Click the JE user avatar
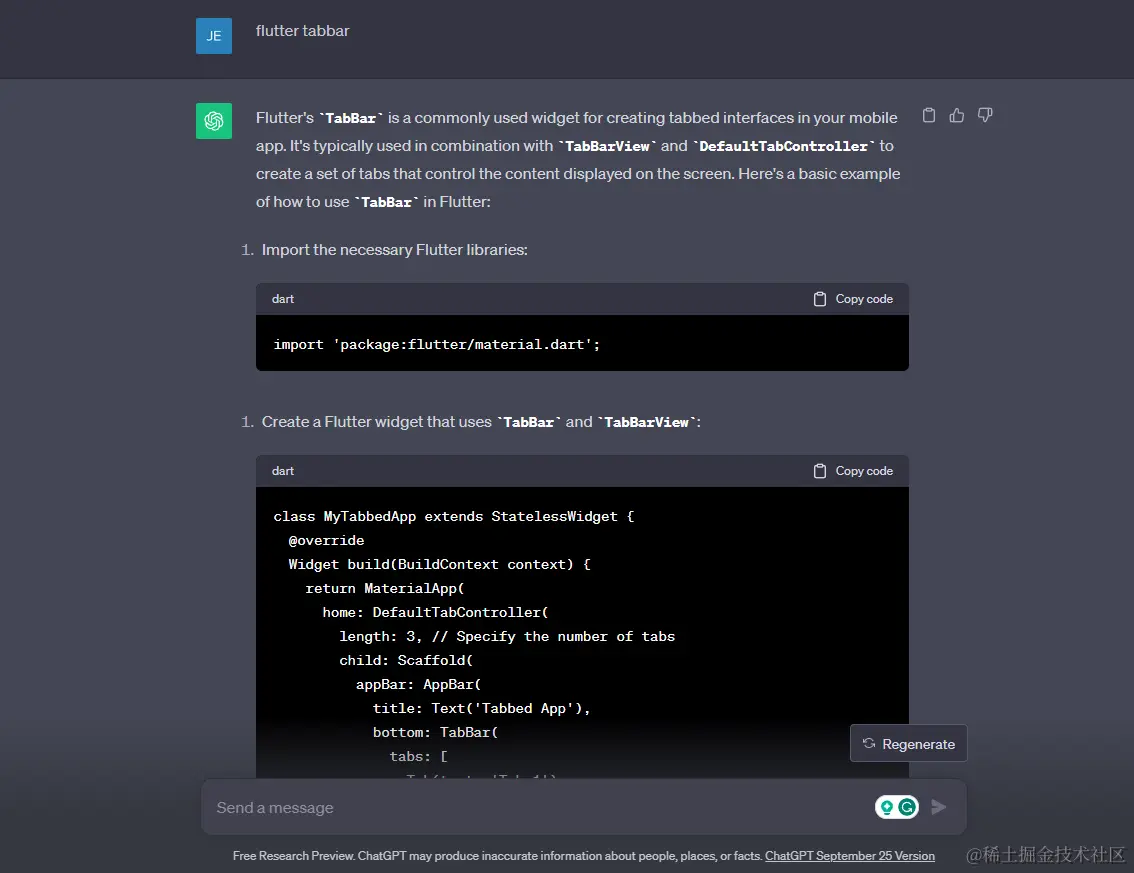Viewport: 1134px width, 873px height. tap(214, 36)
